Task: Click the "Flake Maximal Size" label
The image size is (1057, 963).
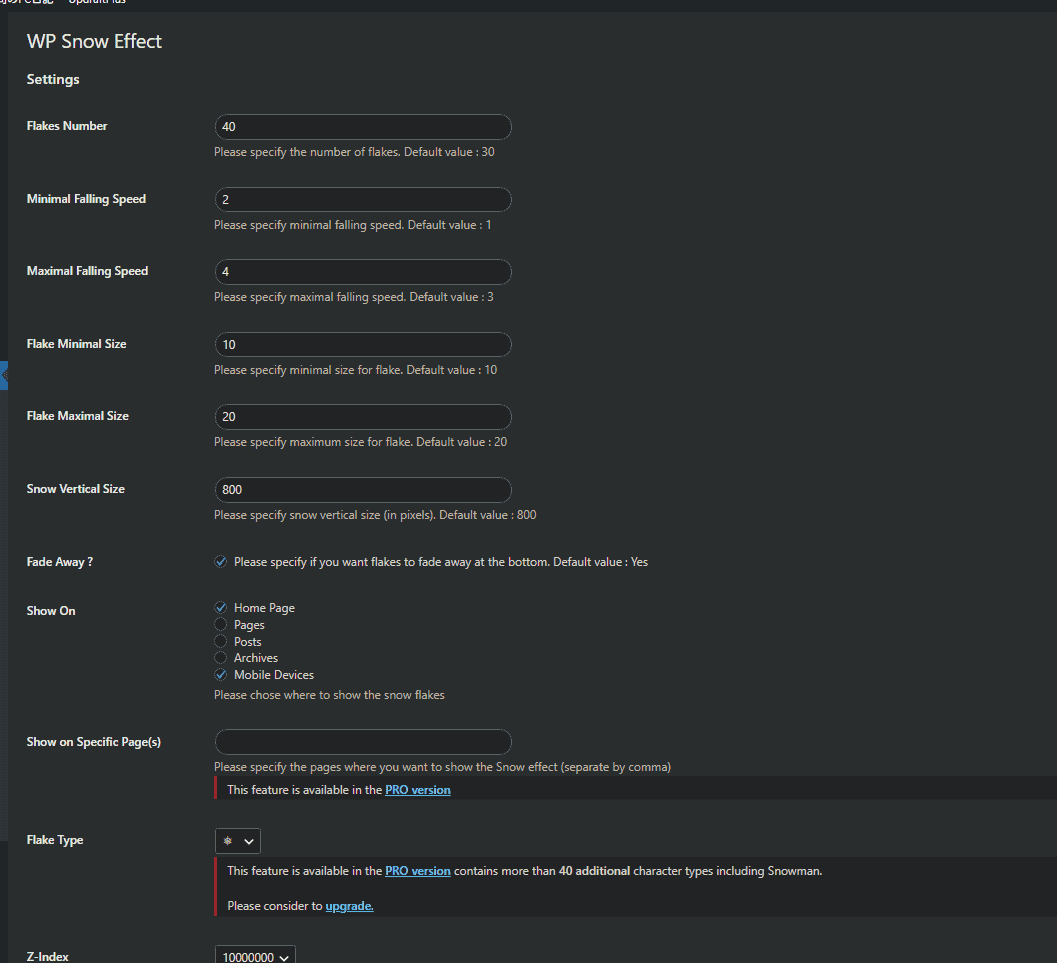Action: (78, 416)
